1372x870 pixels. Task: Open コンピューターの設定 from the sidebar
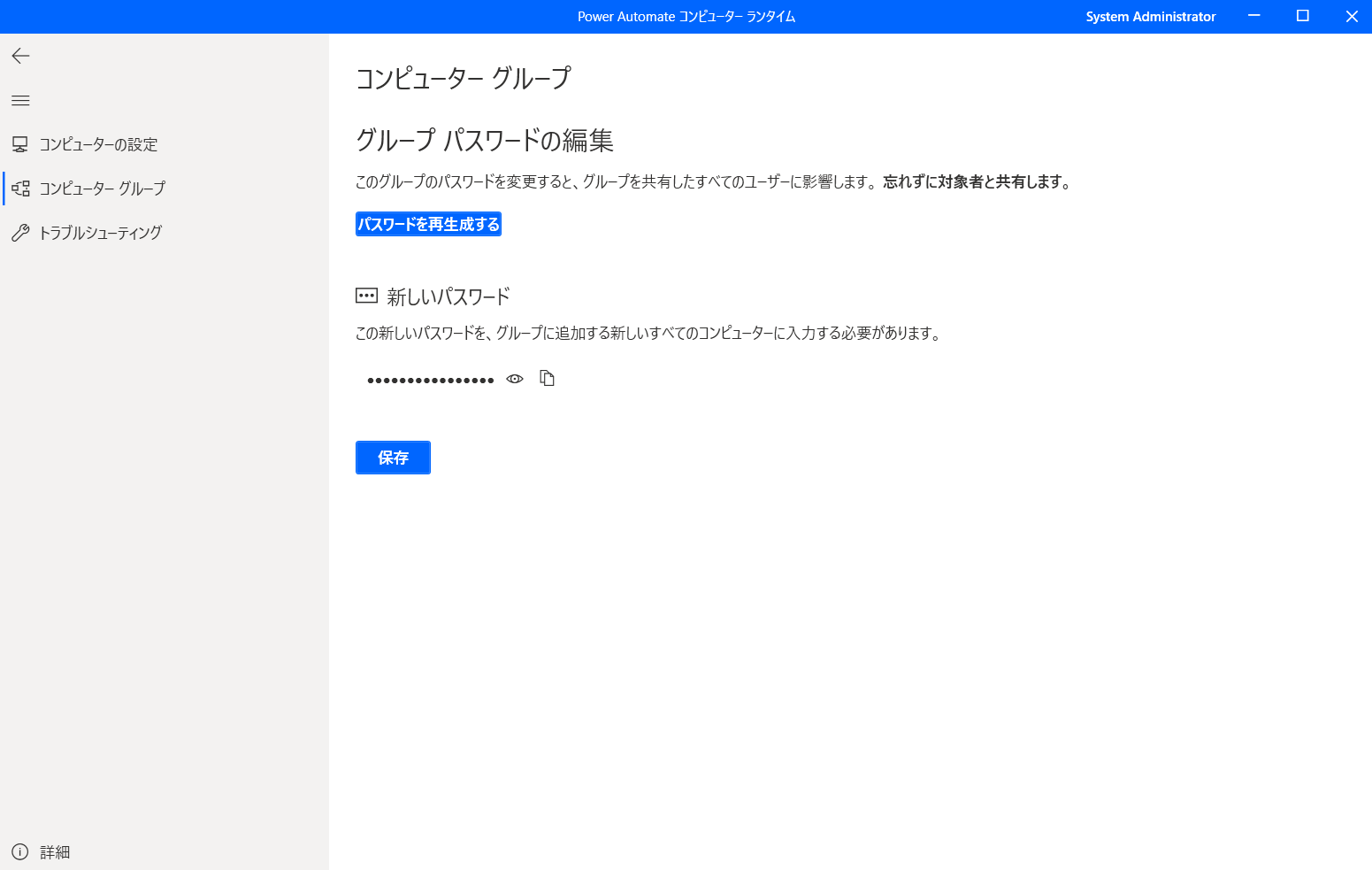point(99,143)
